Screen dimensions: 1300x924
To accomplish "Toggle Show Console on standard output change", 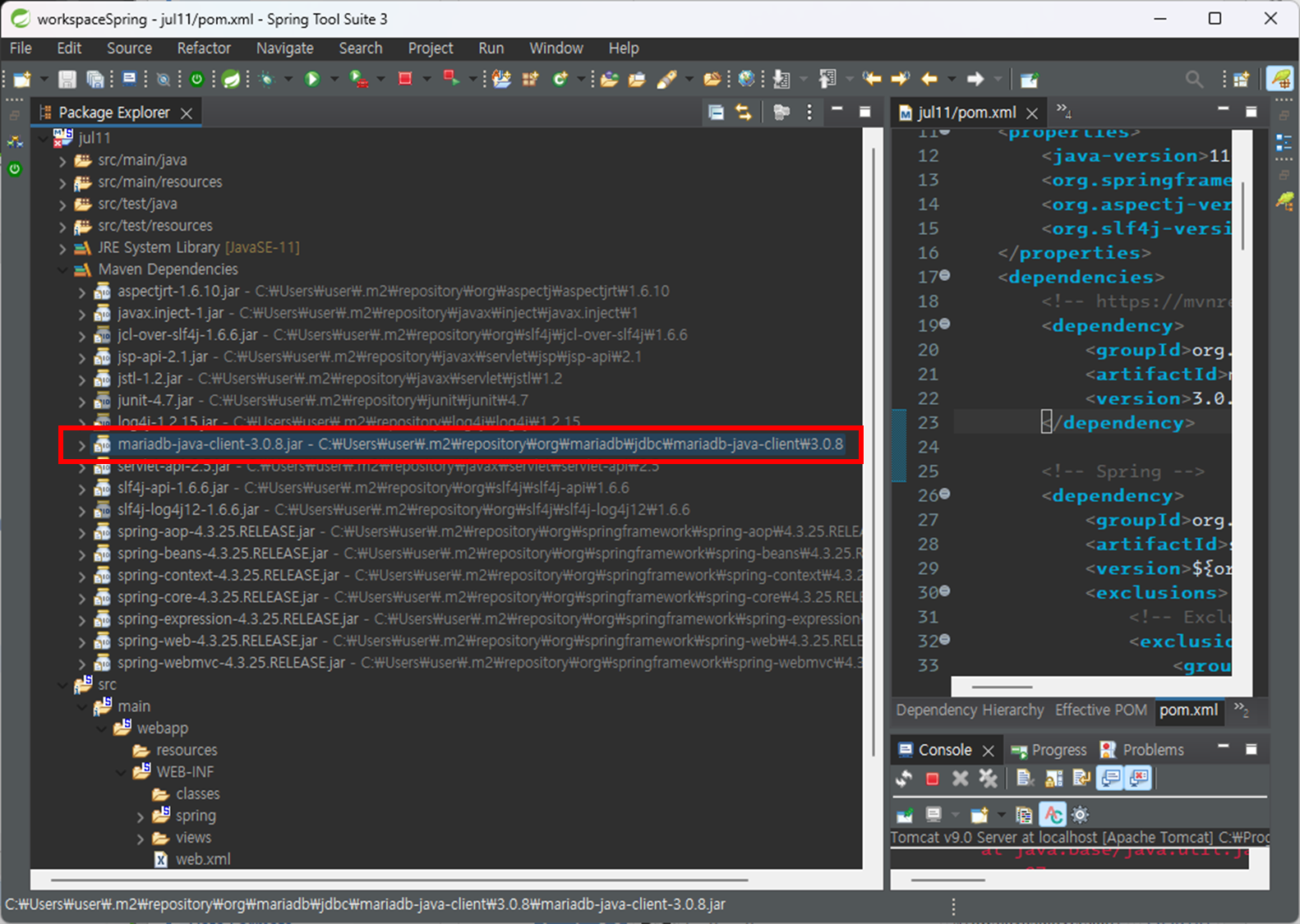I will click(1110, 779).
